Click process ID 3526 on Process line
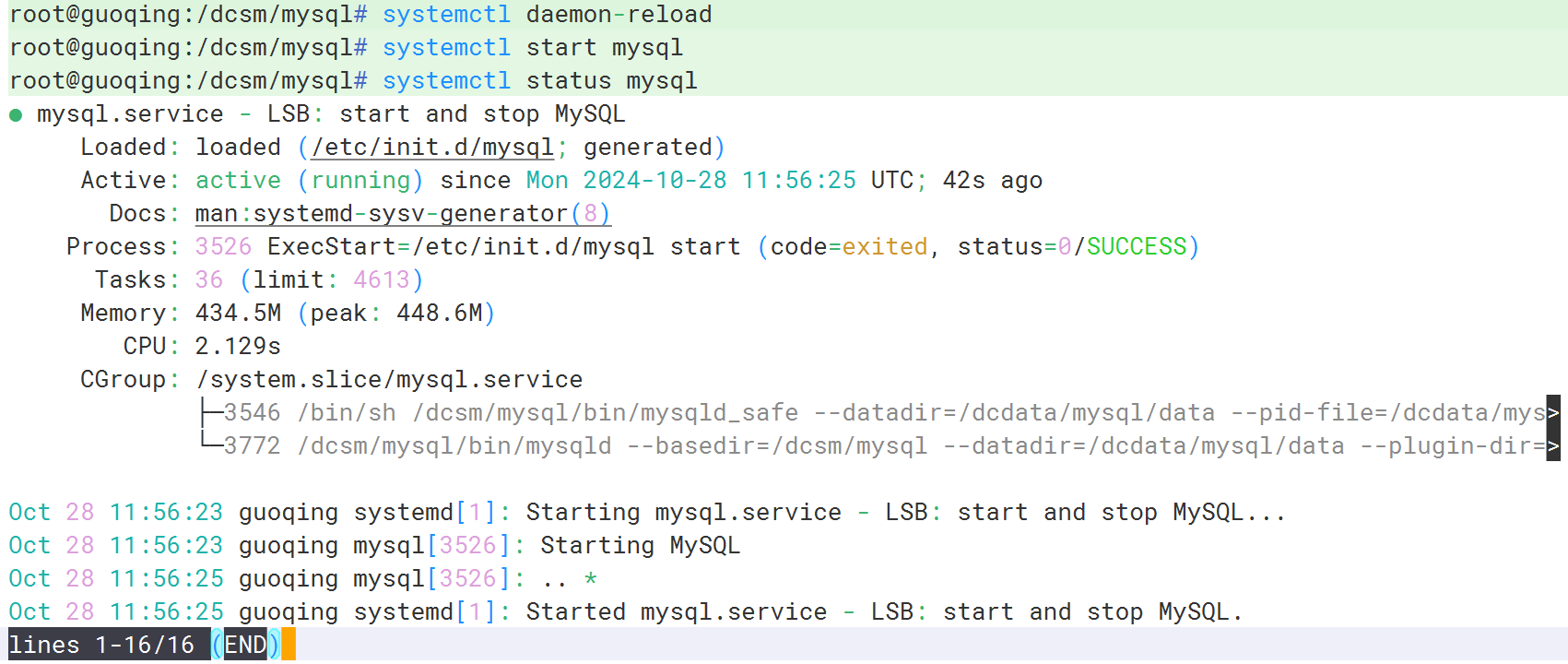 pos(223,247)
